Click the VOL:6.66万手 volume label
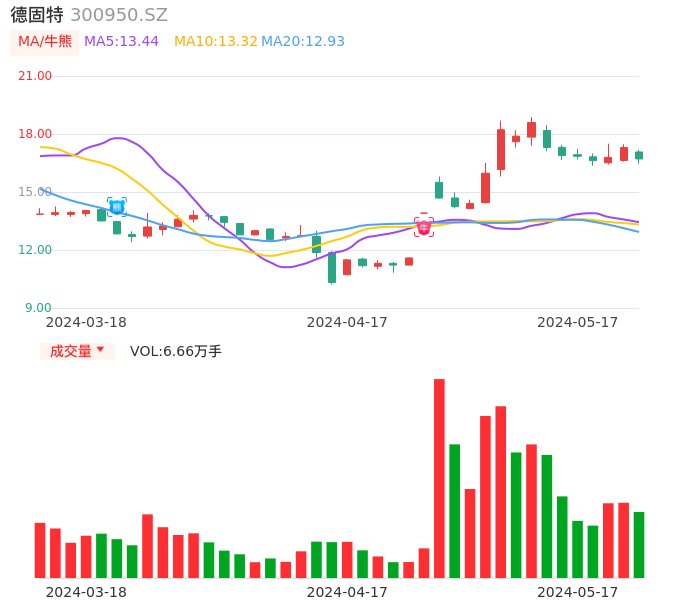This screenshot has width=686, height=606. tap(176, 351)
